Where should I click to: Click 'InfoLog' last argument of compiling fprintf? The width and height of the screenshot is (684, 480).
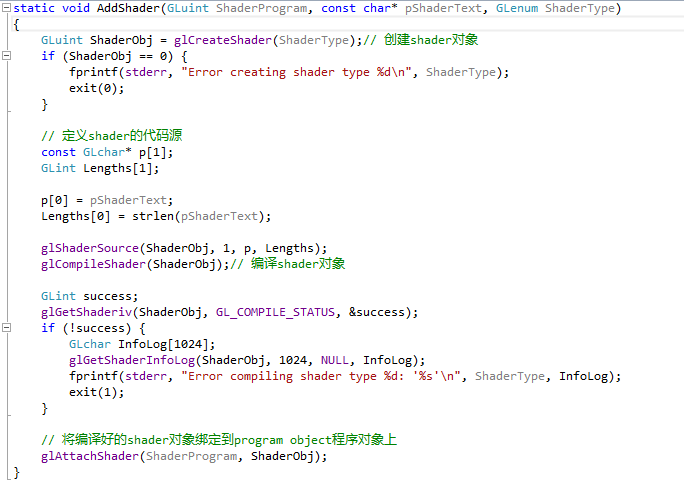pyautogui.click(x=584, y=376)
